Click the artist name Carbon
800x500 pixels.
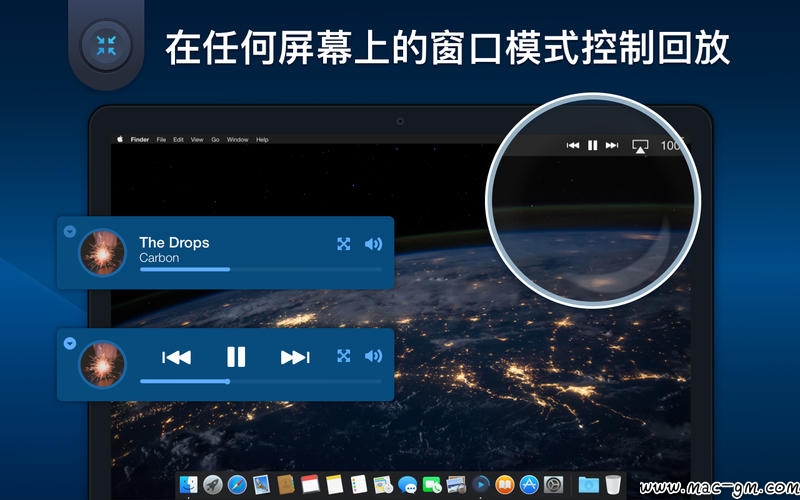[159, 258]
